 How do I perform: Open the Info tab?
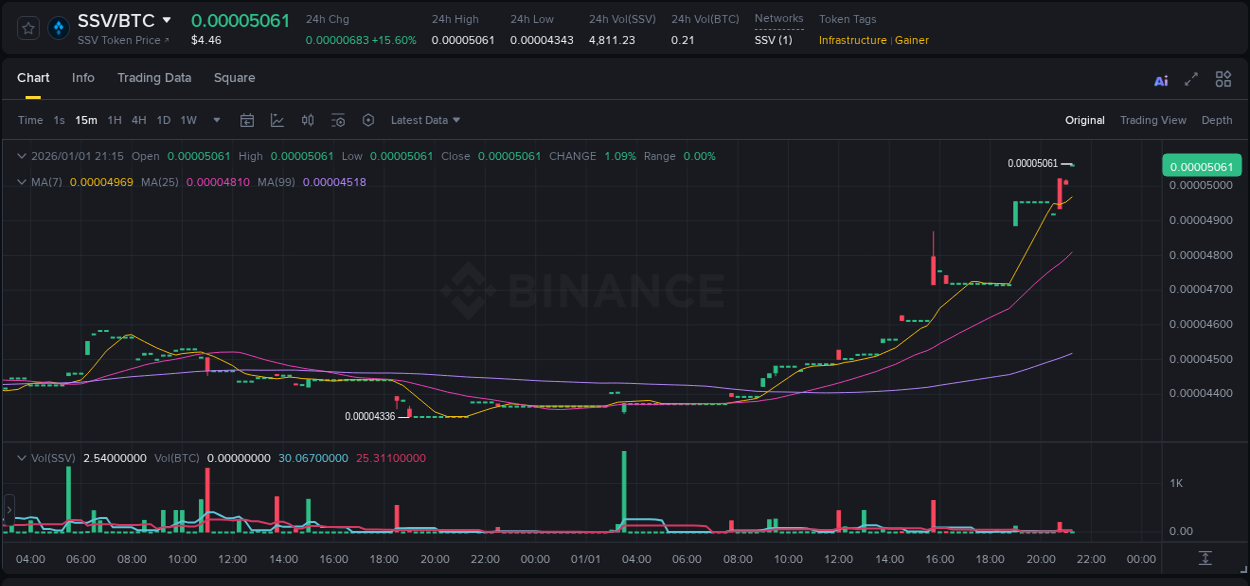[83, 77]
